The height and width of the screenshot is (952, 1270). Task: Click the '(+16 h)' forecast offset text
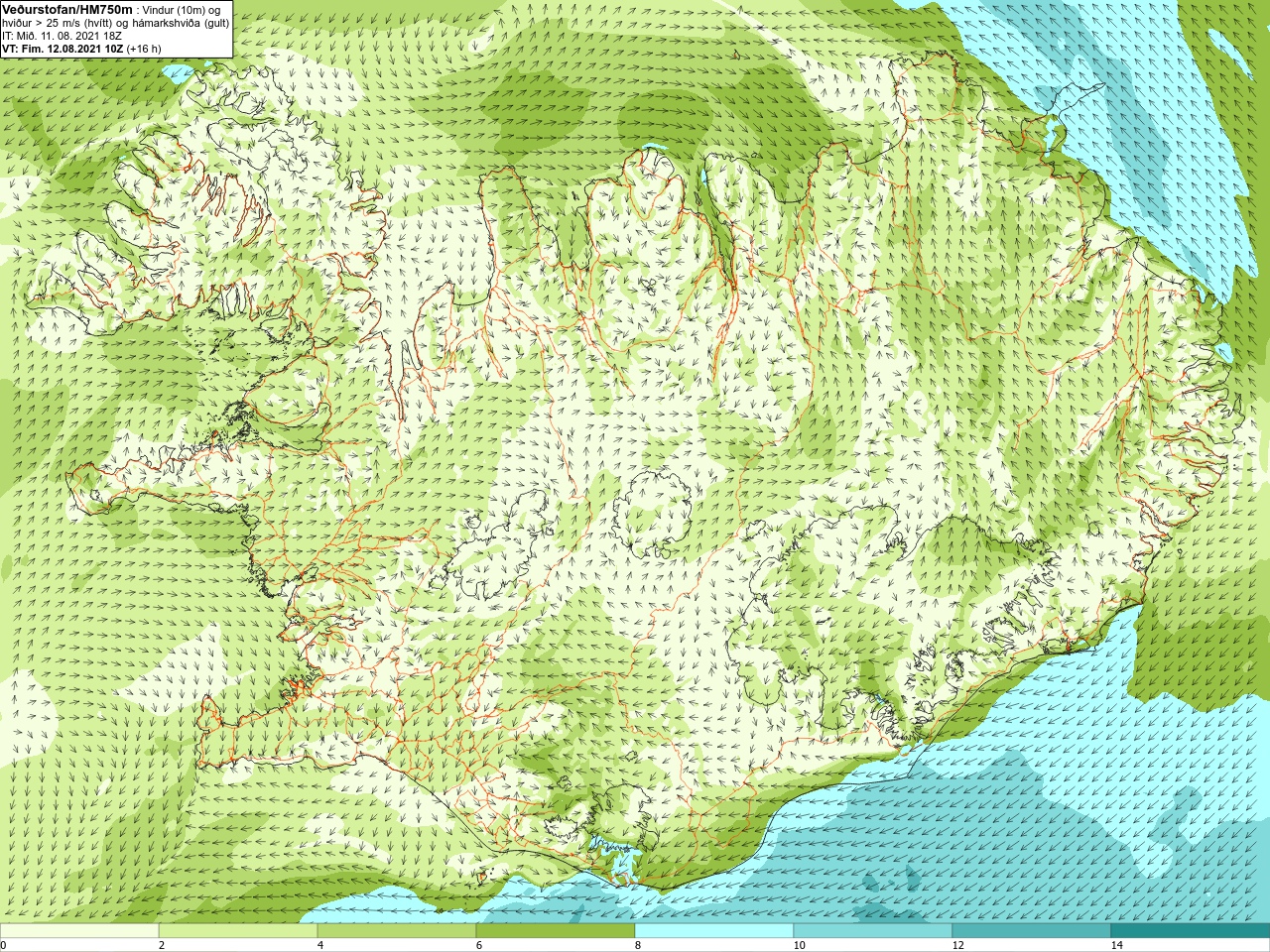[x=143, y=49]
